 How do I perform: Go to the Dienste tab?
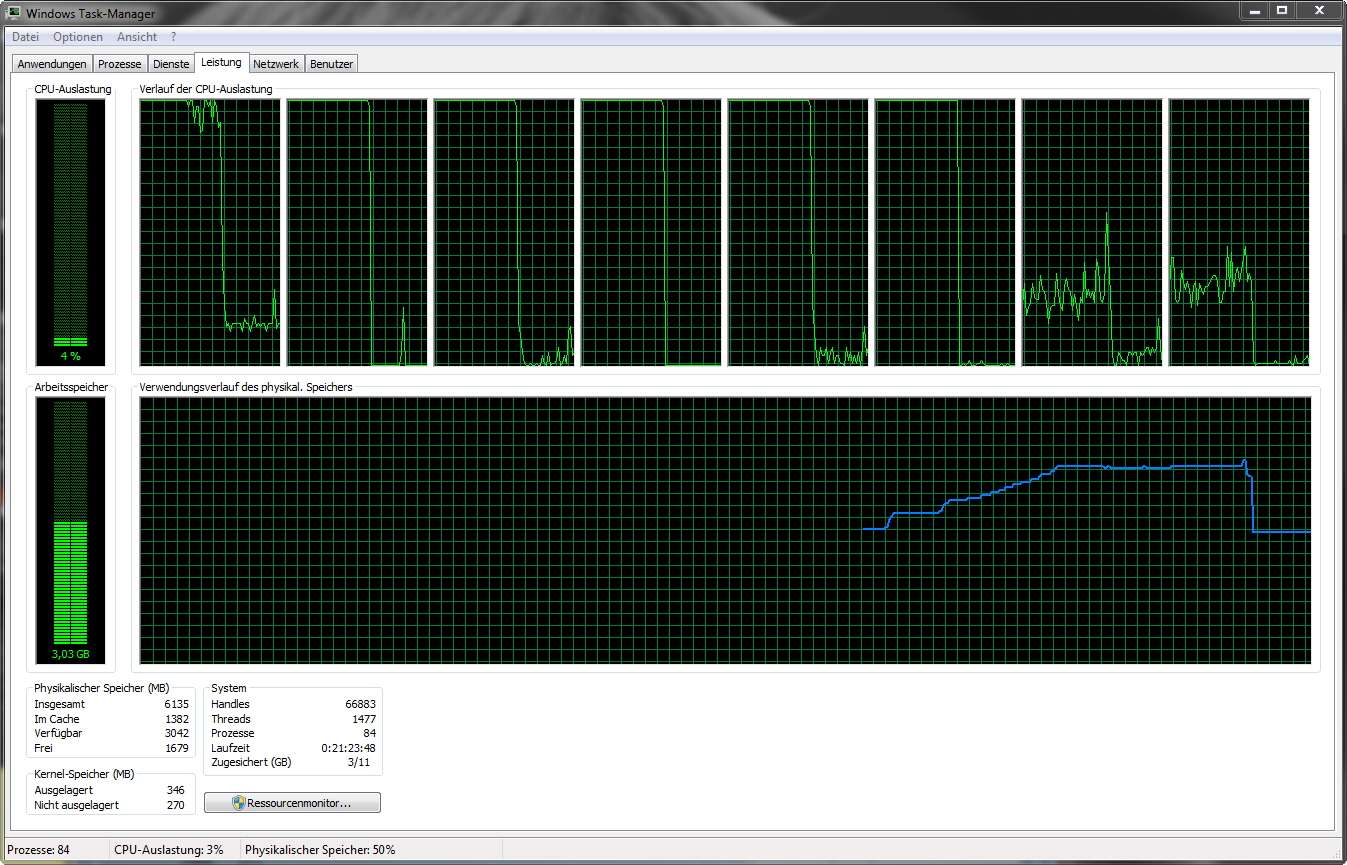[x=171, y=64]
